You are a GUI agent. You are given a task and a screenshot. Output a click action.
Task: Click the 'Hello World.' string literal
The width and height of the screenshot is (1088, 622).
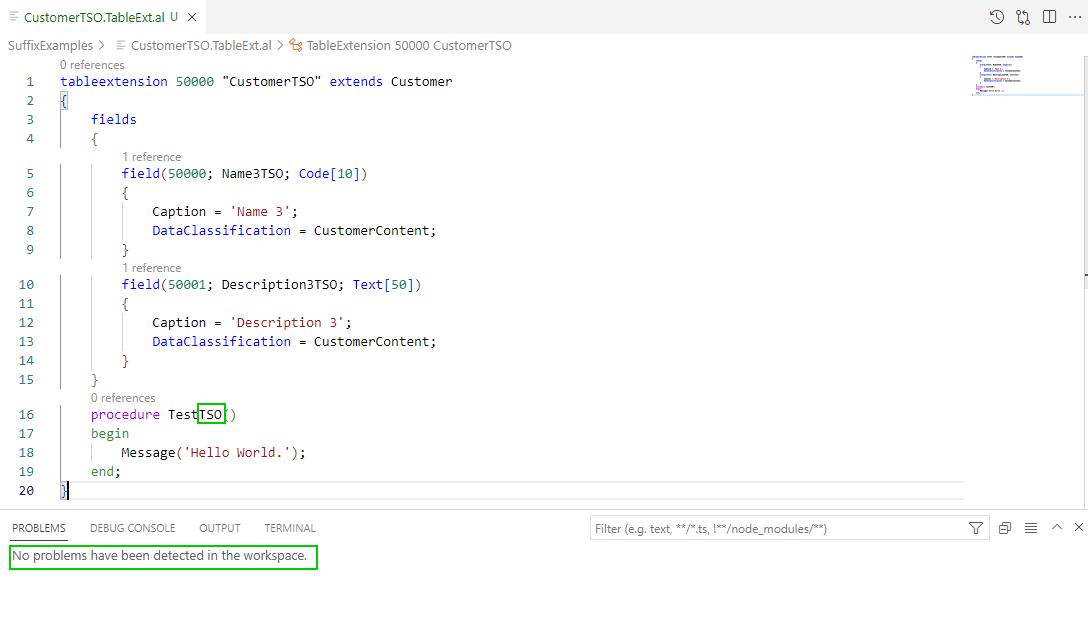click(237, 453)
